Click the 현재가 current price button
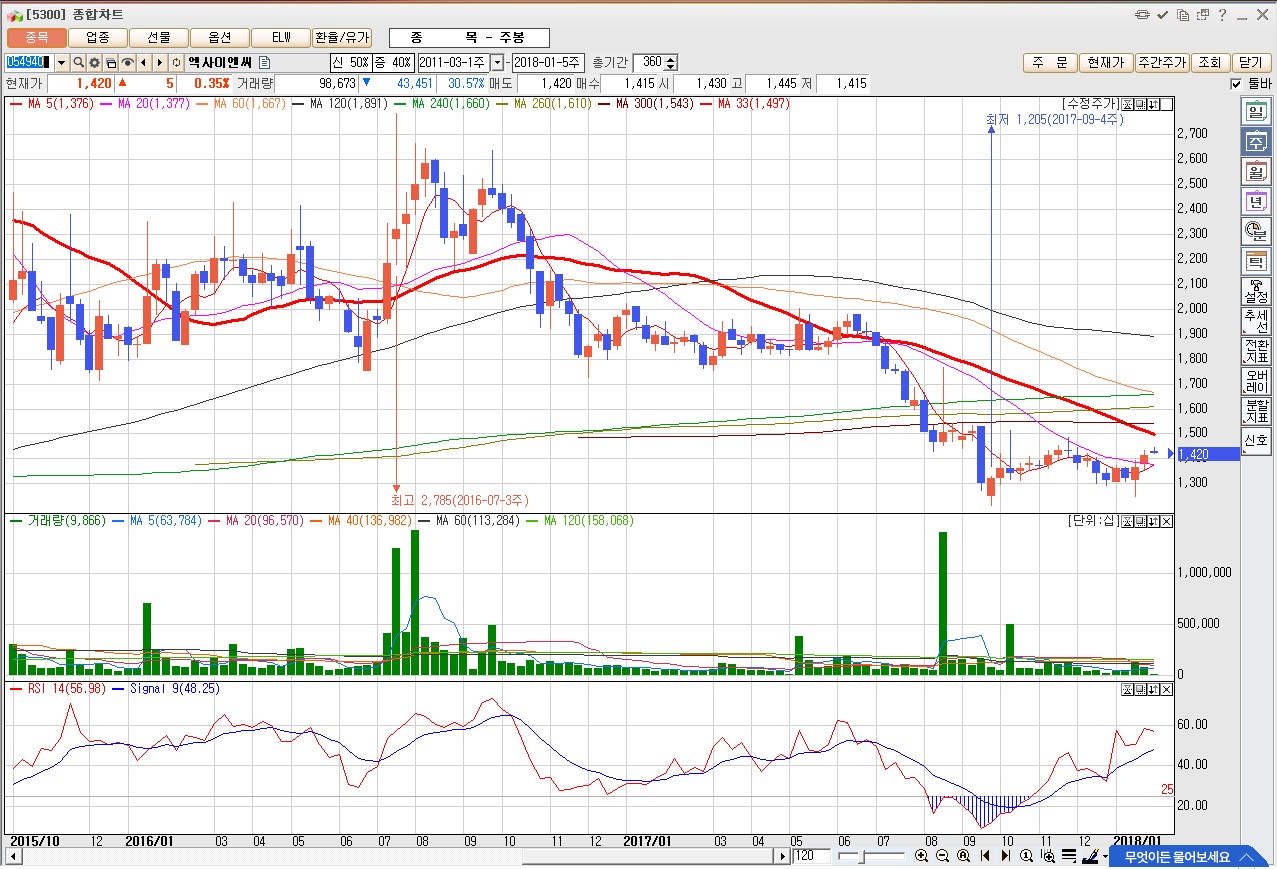This screenshot has height=869, width=1277. 1106,62
